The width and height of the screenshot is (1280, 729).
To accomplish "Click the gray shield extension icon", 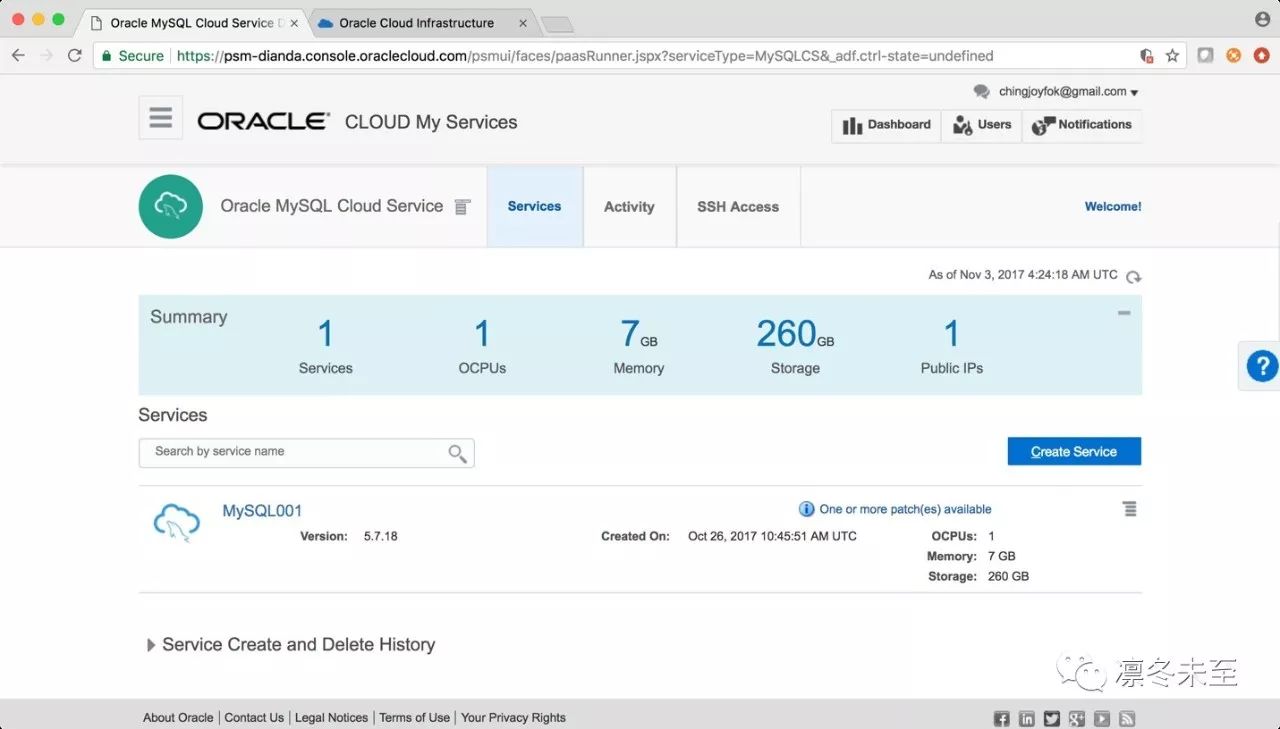I will pos(1206,56).
